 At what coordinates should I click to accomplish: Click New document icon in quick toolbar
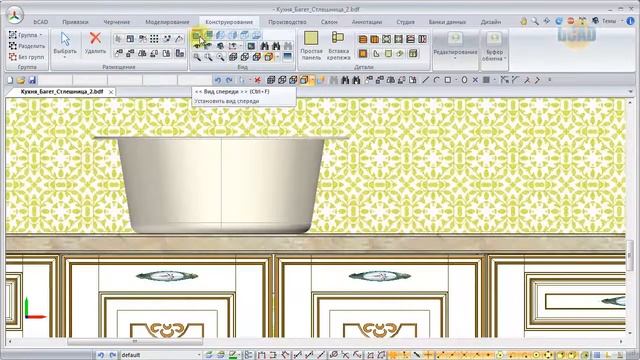pyautogui.click(x=10, y=80)
